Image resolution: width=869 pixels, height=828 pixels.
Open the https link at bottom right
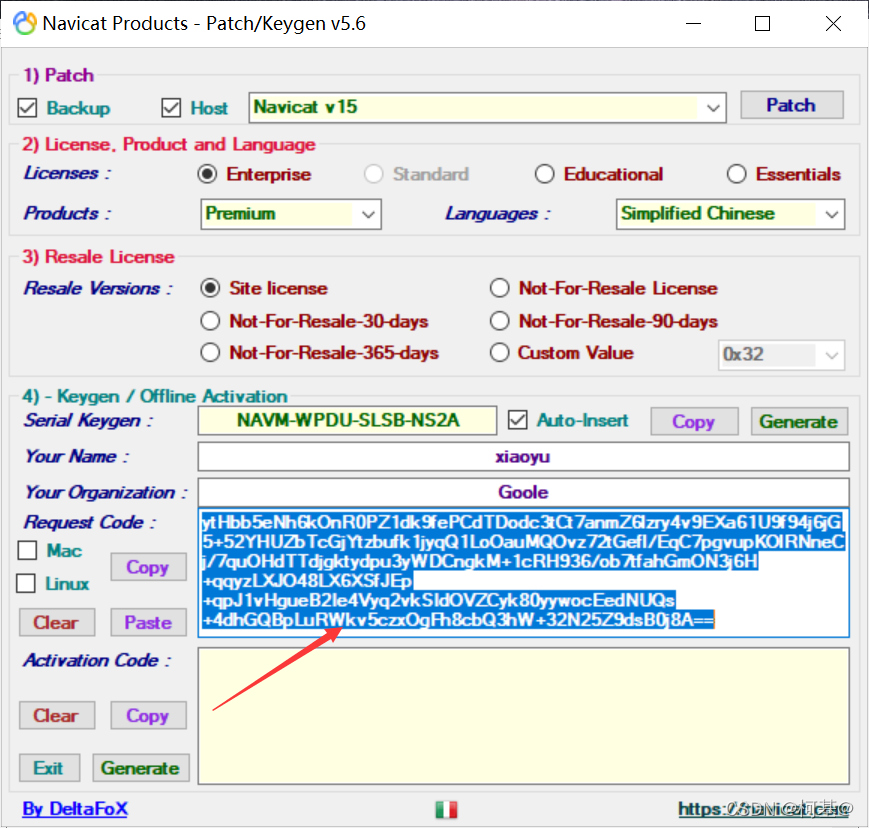click(765, 809)
